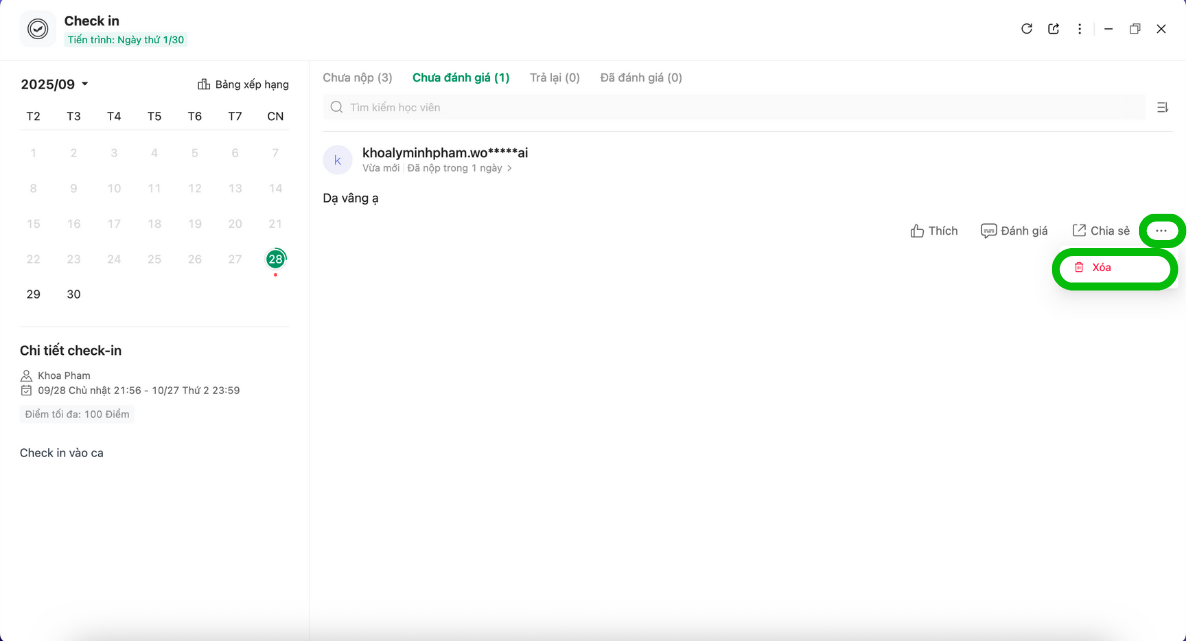Click the horizontal ellipsis more-options button
1187x641 pixels.
pos(1161,231)
